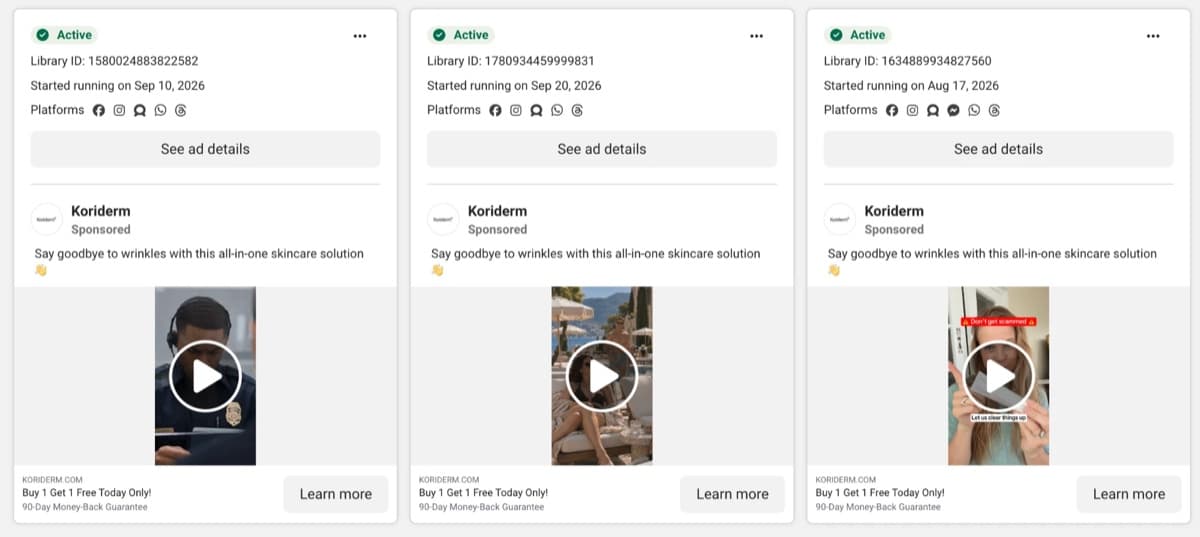Click "Started running on Aug 17, 2026"
1200x537 pixels.
[x=911, y=86]
